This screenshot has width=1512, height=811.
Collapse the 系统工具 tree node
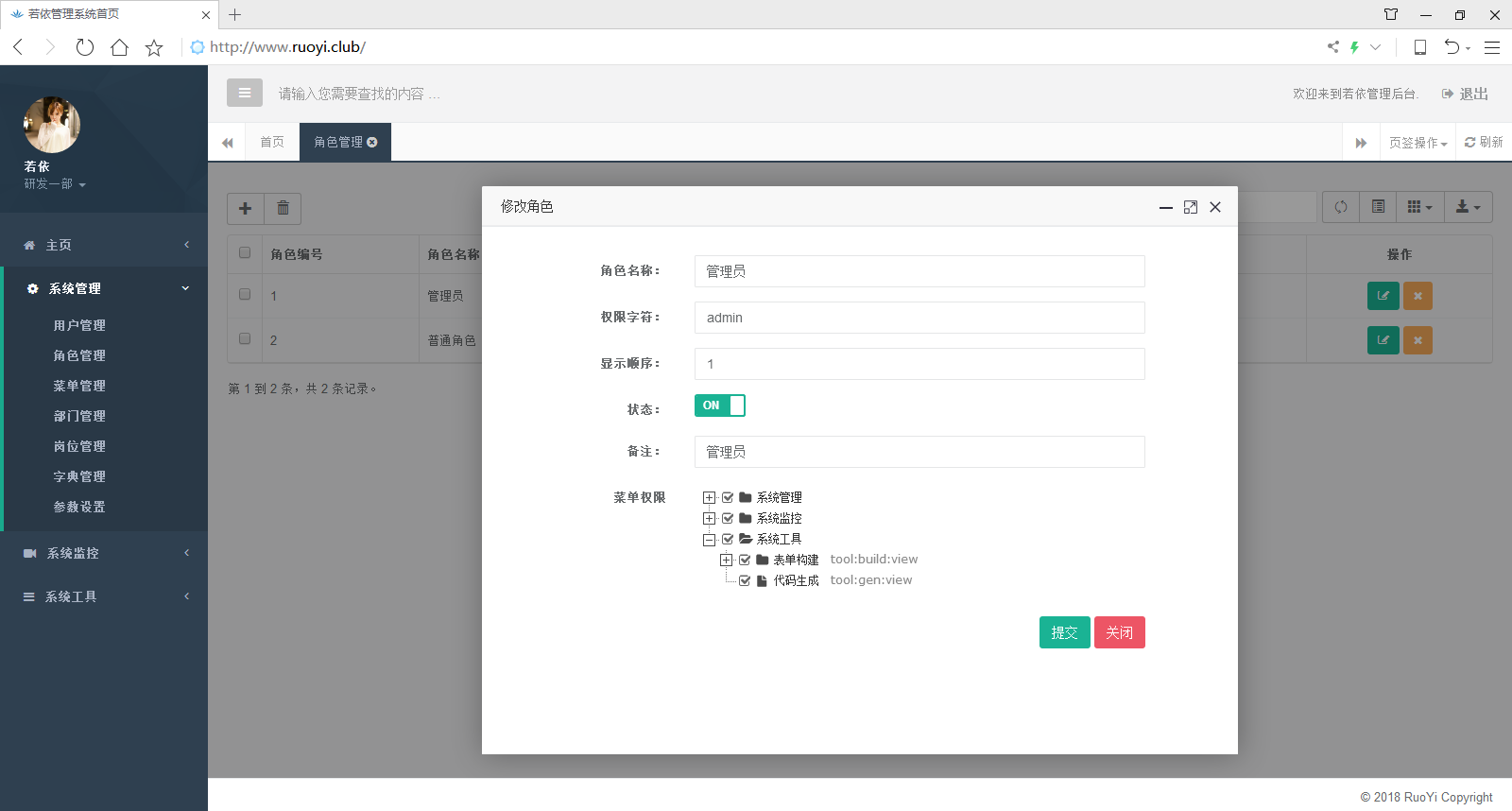[x=710, y=540]
